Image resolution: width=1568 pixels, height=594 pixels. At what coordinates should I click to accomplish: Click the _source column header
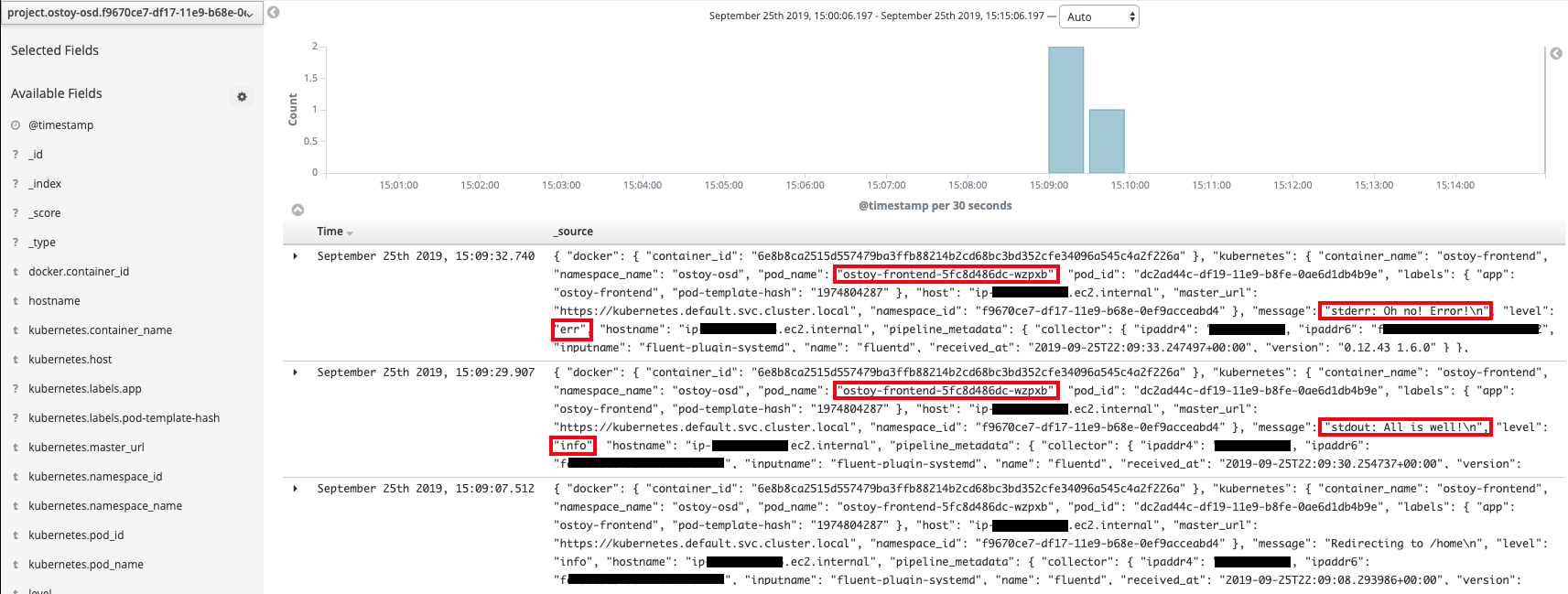coord(574,232)
